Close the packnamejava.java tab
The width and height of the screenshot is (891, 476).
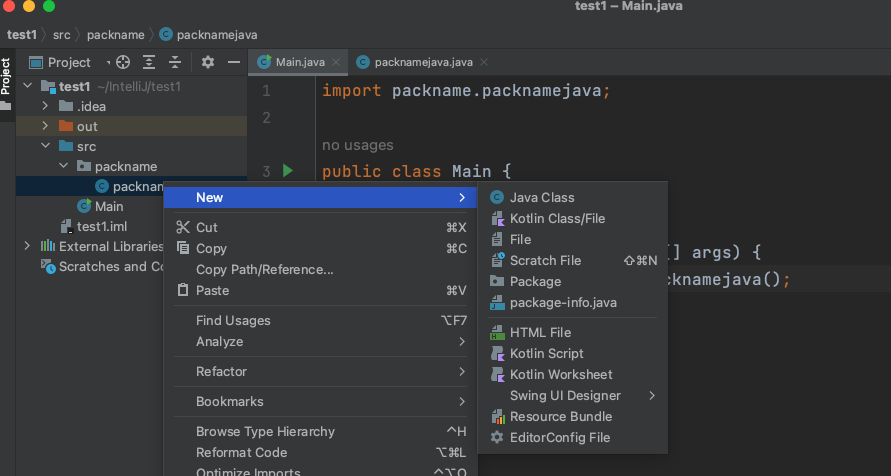tap(484, 62)
